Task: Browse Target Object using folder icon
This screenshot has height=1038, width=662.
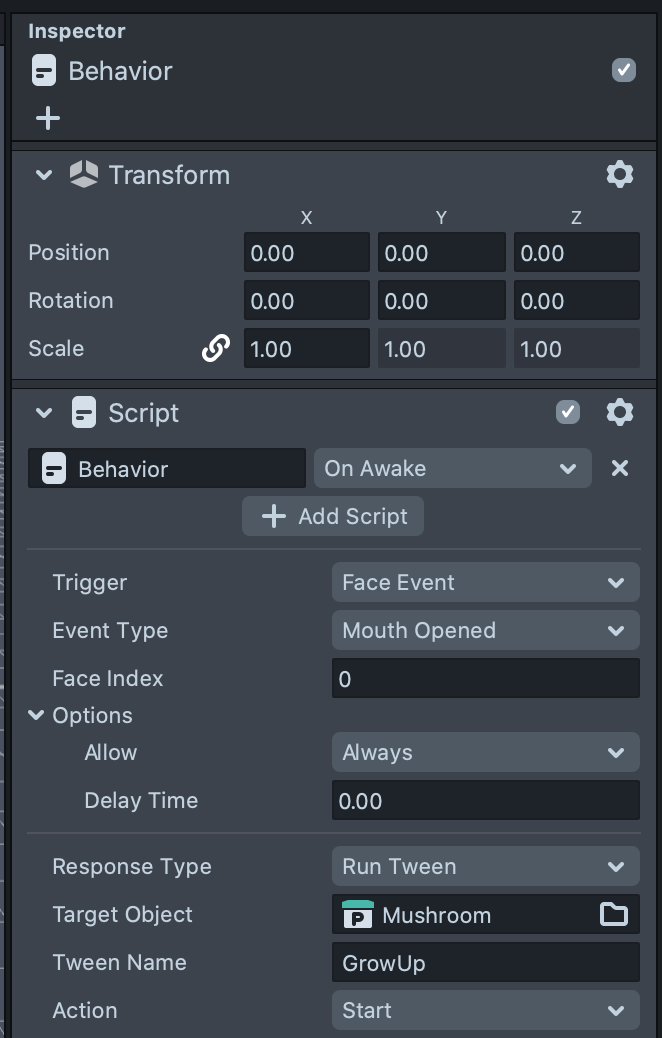Action: (613, 914)
